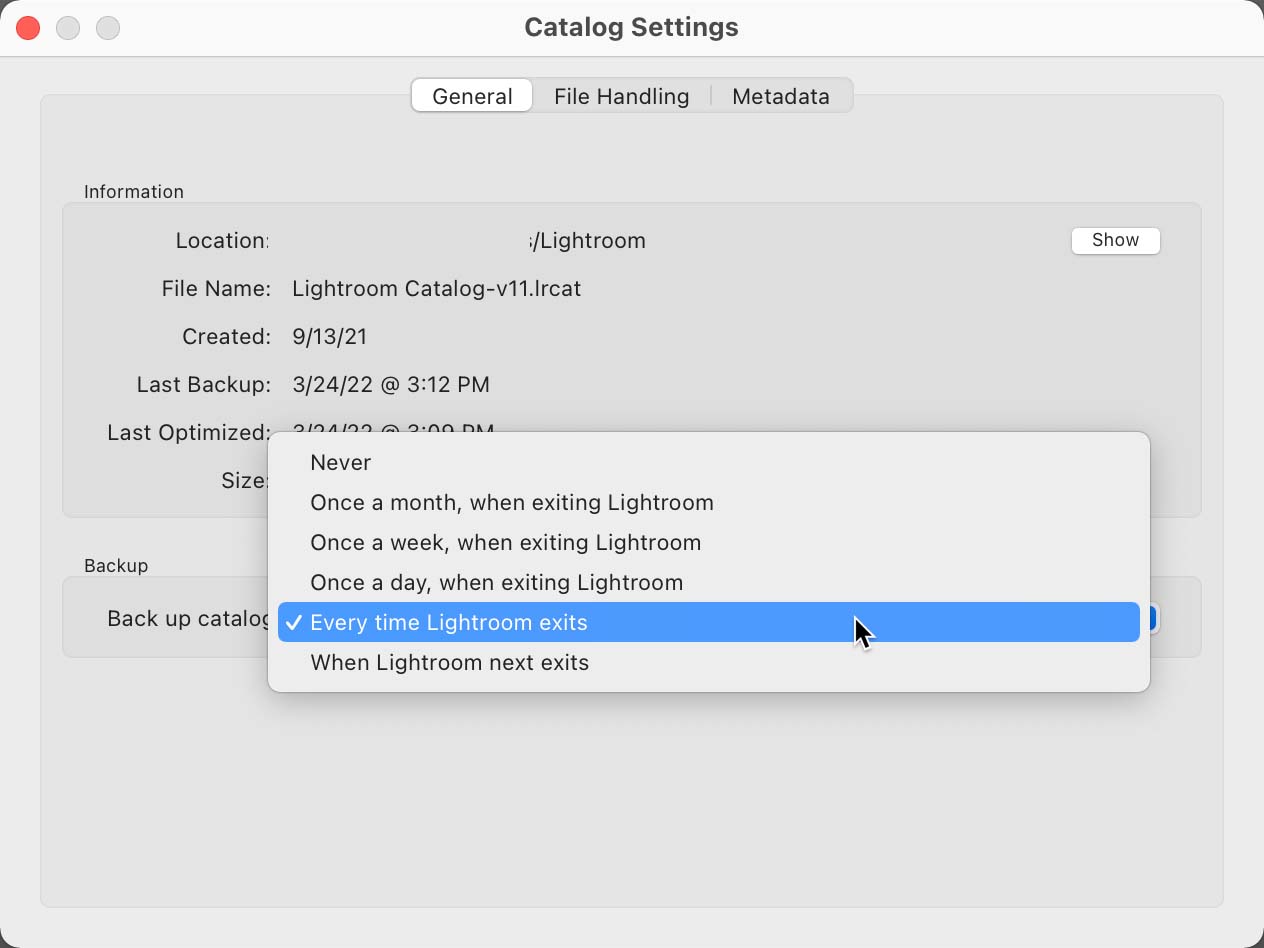Screen dimensions: 1264x948
Task: Close the Catalog Settings window
Action: coord(28,28)
